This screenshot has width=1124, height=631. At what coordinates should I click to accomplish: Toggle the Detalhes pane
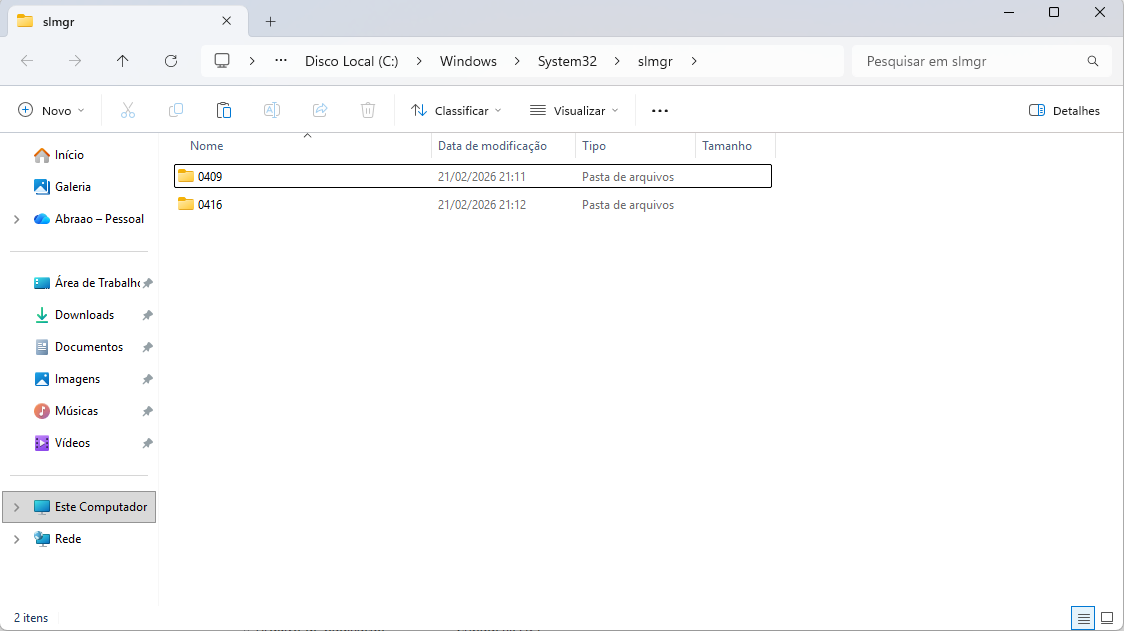coord(1064,110)
